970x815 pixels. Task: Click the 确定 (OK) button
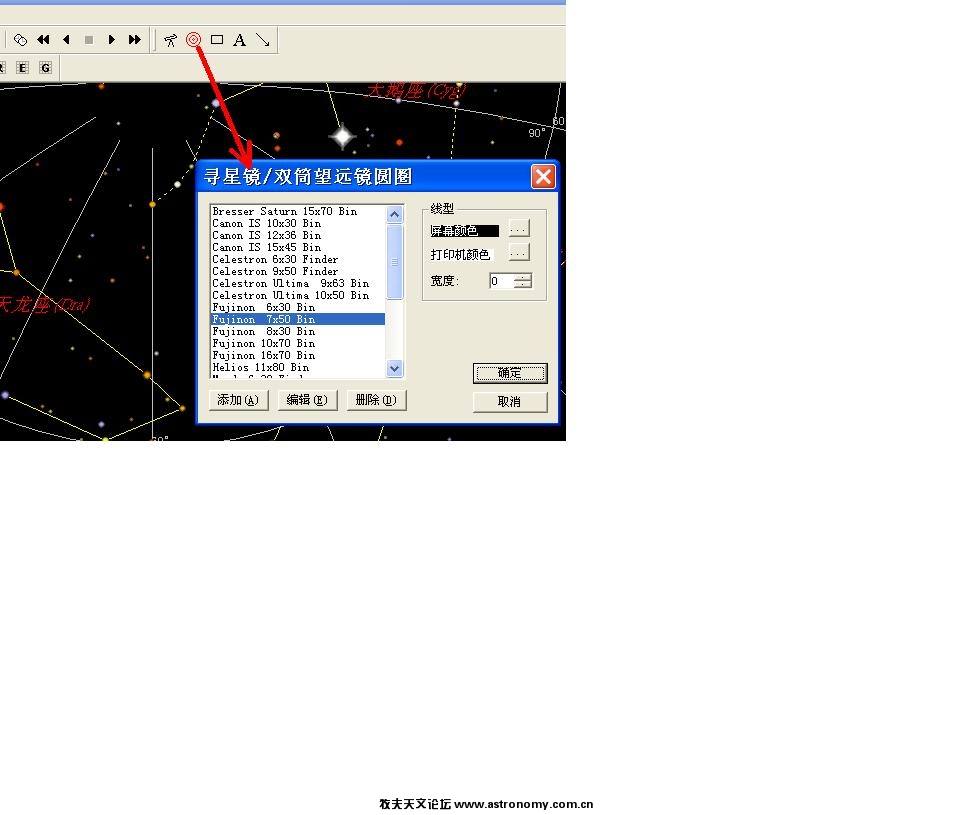[510, 373]
